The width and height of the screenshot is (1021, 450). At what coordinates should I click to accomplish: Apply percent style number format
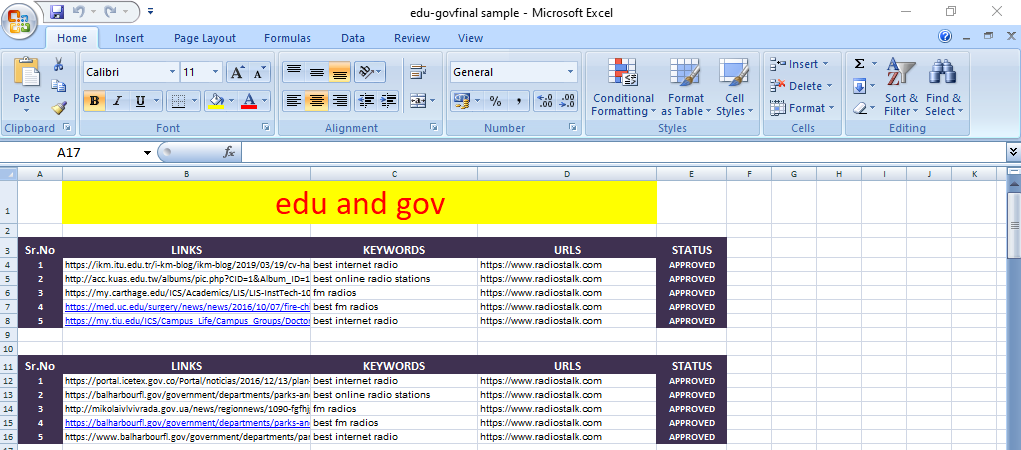[496, 101]
